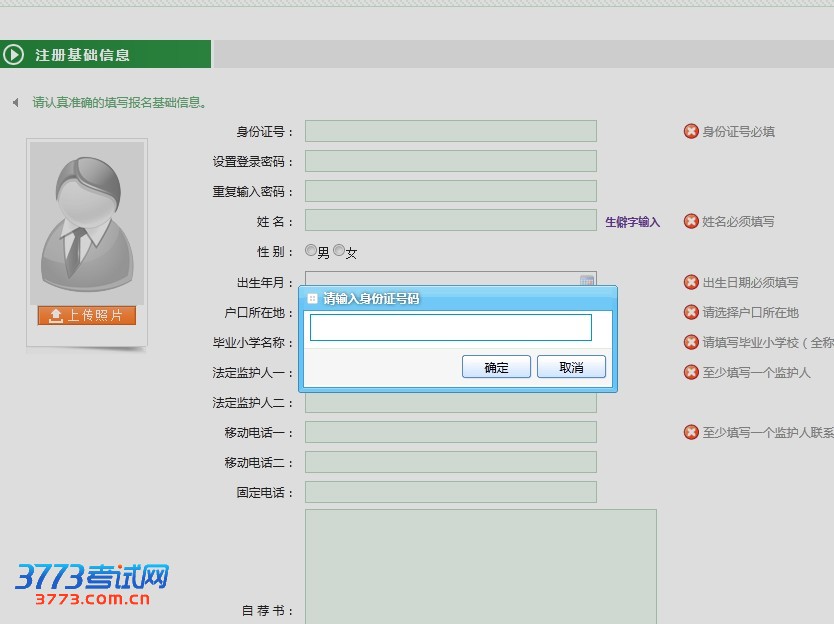The height and width of the screenshot is (624, 834).
Task: Click the red error icon beside 姓名必须填写
Action: click(x=691, y=221)
